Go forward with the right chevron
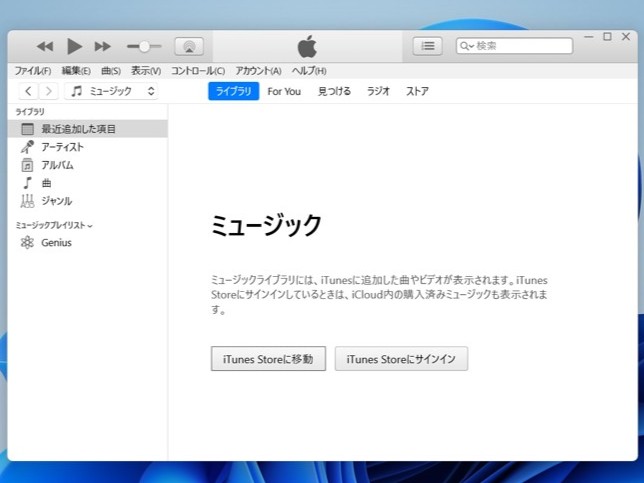 (x=48, y=91)
